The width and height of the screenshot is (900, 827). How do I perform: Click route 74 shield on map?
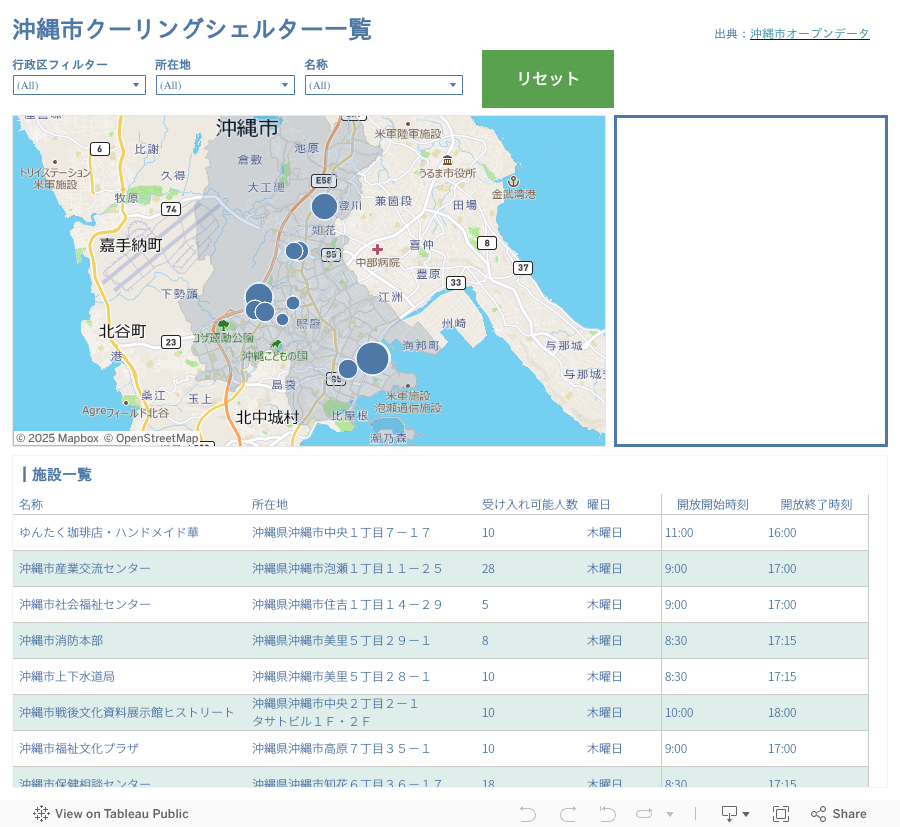(171, 209)
